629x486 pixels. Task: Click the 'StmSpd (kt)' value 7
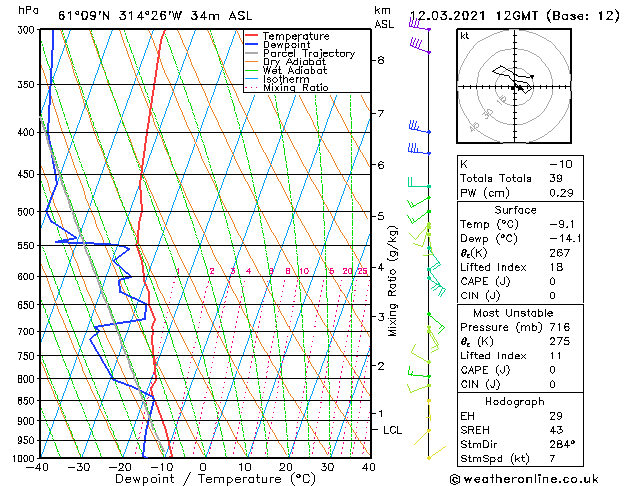[552, 459]
